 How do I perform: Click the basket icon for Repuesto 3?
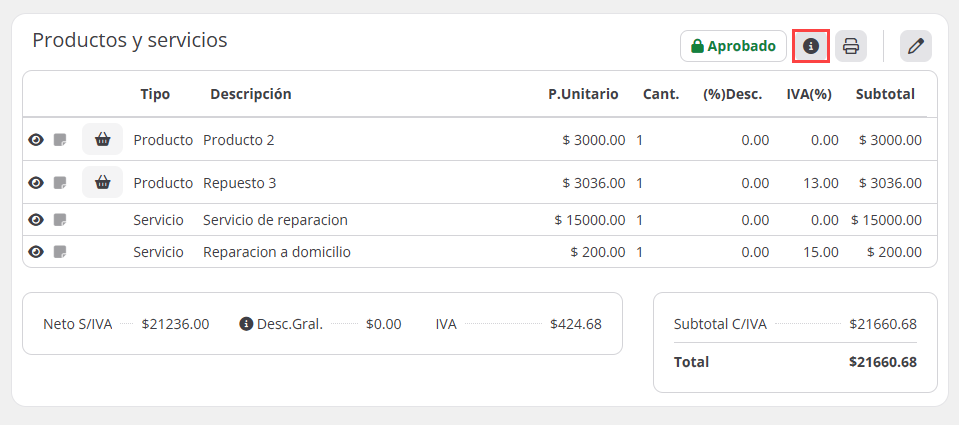pyautogui.click(x=102, y=183)
